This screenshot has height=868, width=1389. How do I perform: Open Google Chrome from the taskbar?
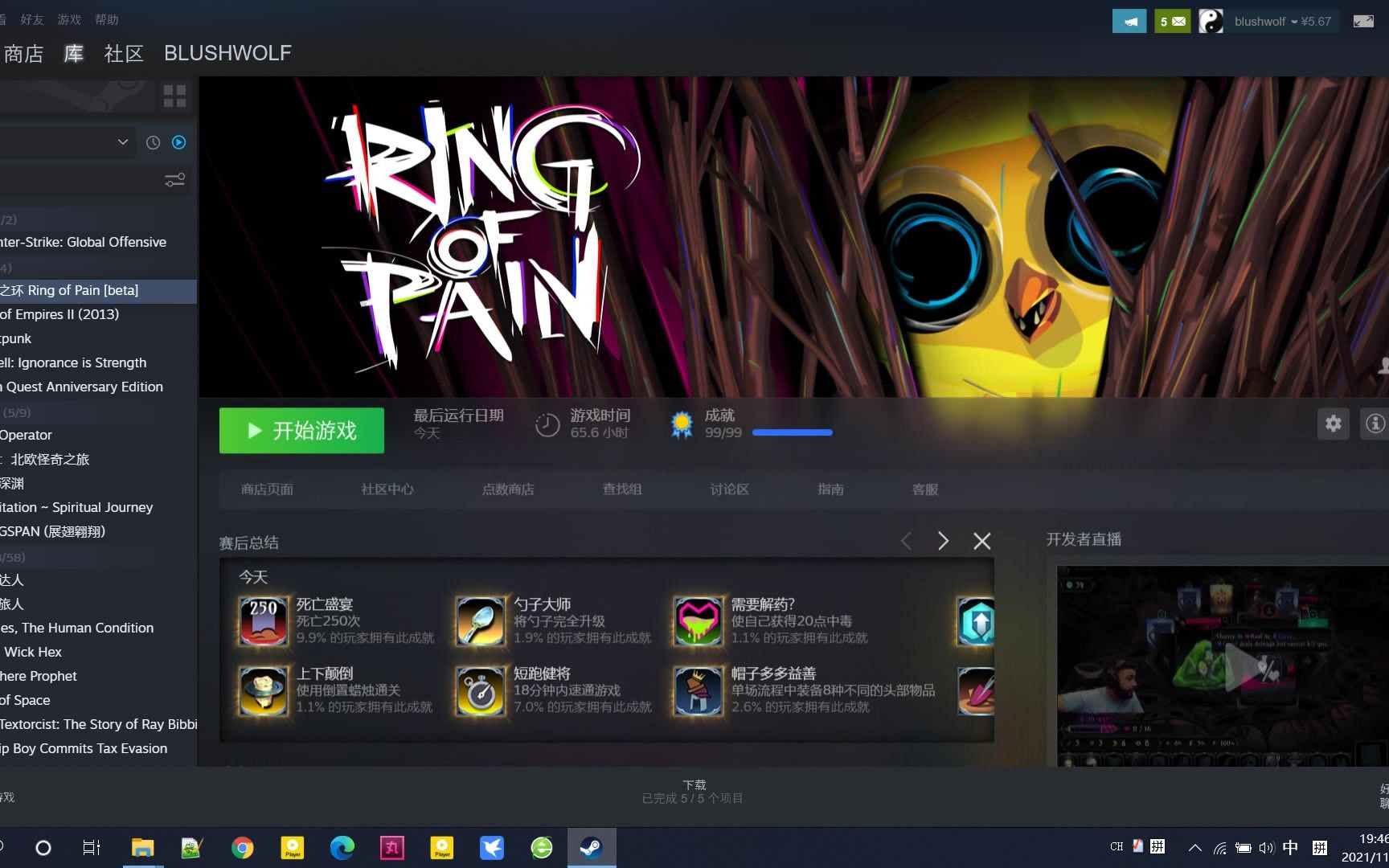pyautogui.click(x=242, y=848)
